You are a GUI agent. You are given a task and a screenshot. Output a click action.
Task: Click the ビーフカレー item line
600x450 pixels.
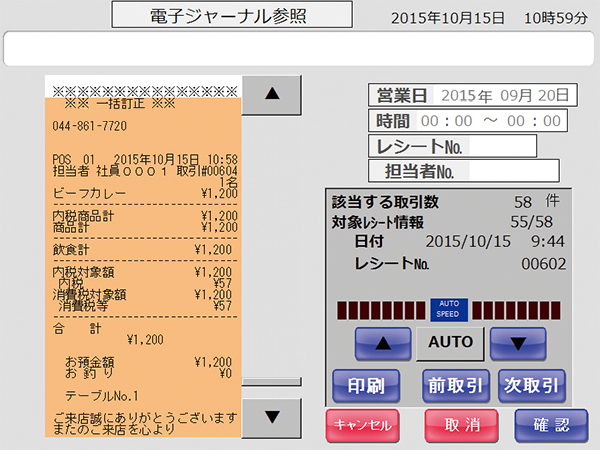point(145,193)
